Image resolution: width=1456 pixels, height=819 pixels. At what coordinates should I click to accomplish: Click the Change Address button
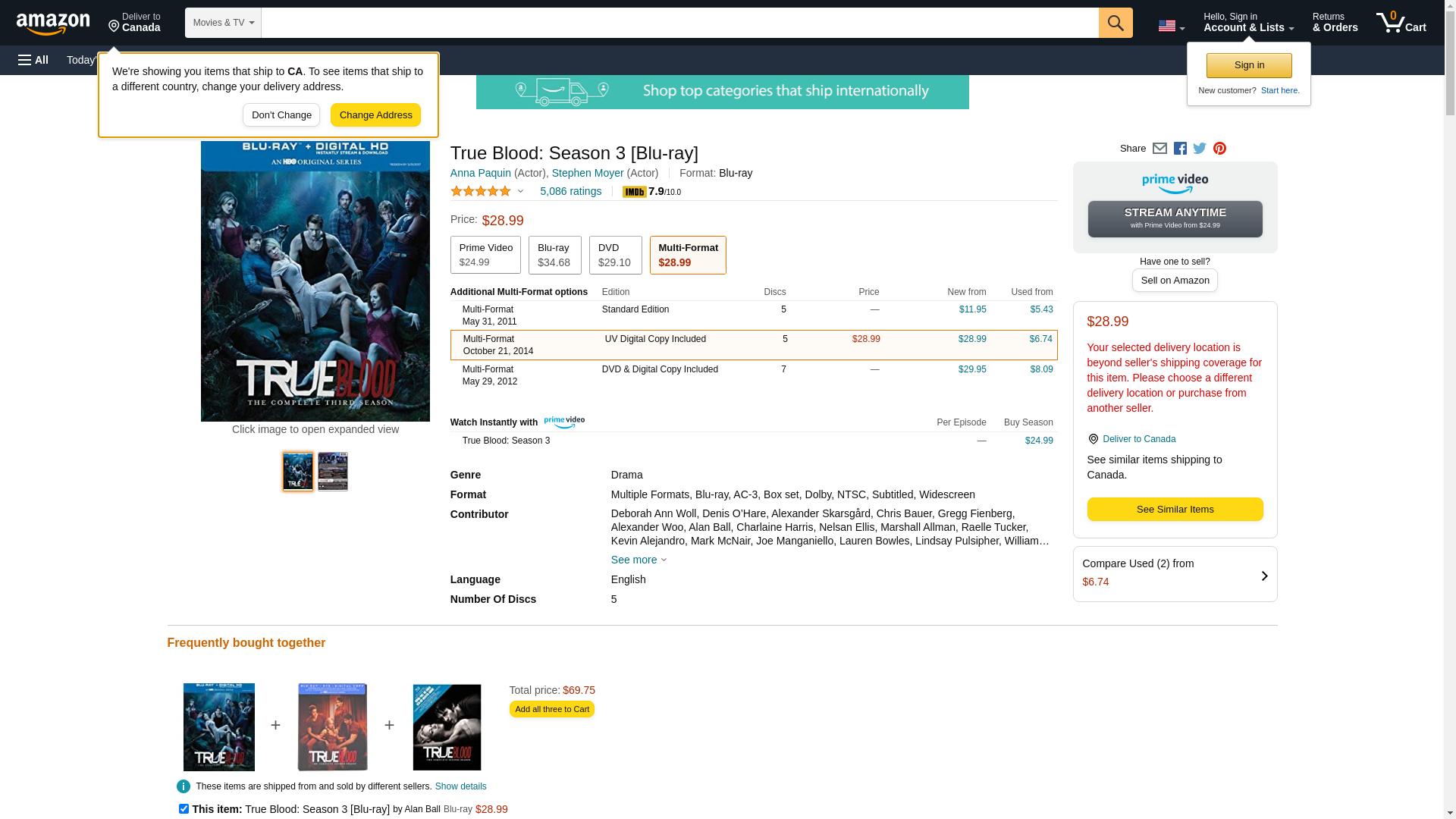(x=375, y=115)
